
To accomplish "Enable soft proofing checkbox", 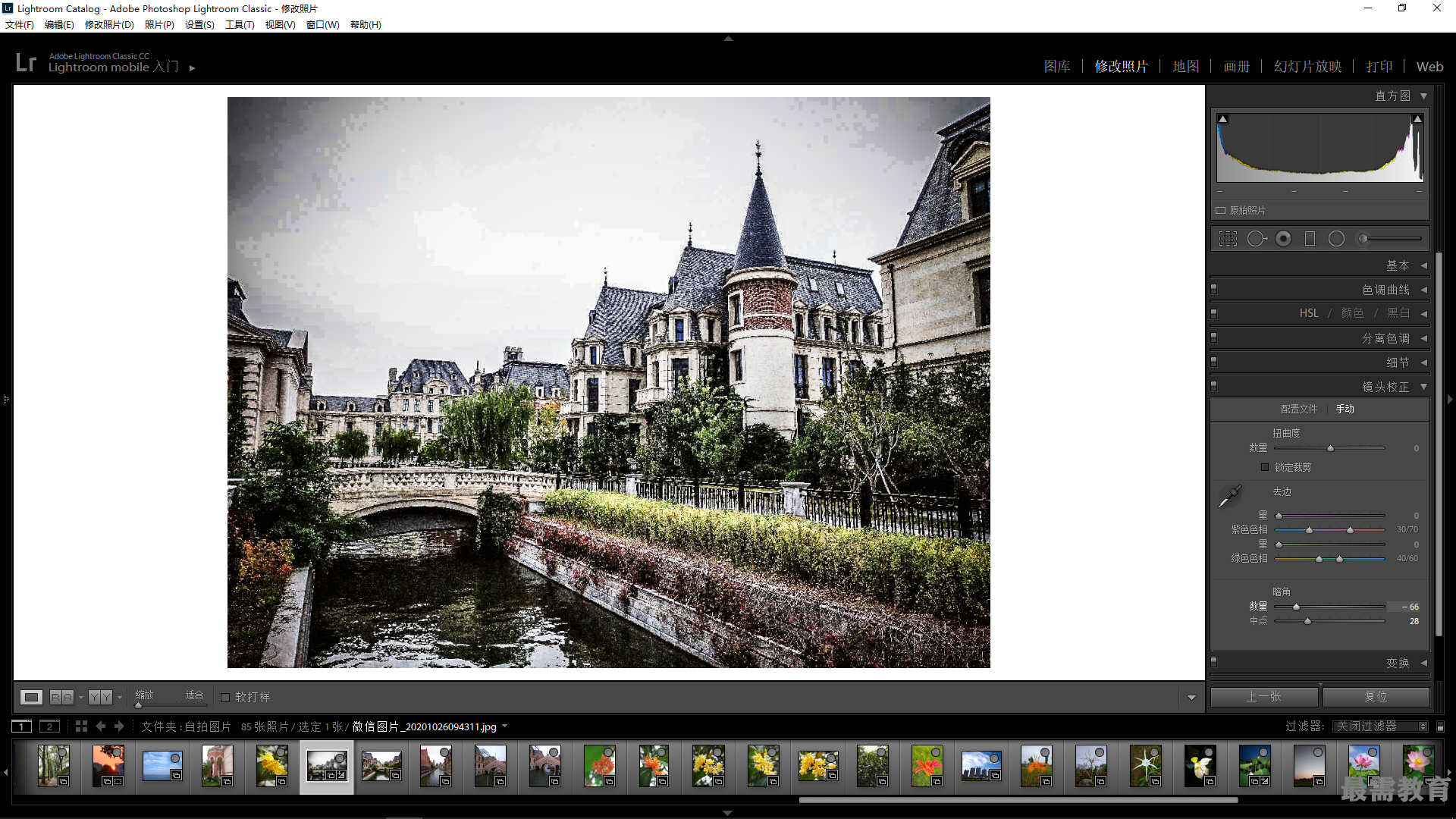I will 225,697.
